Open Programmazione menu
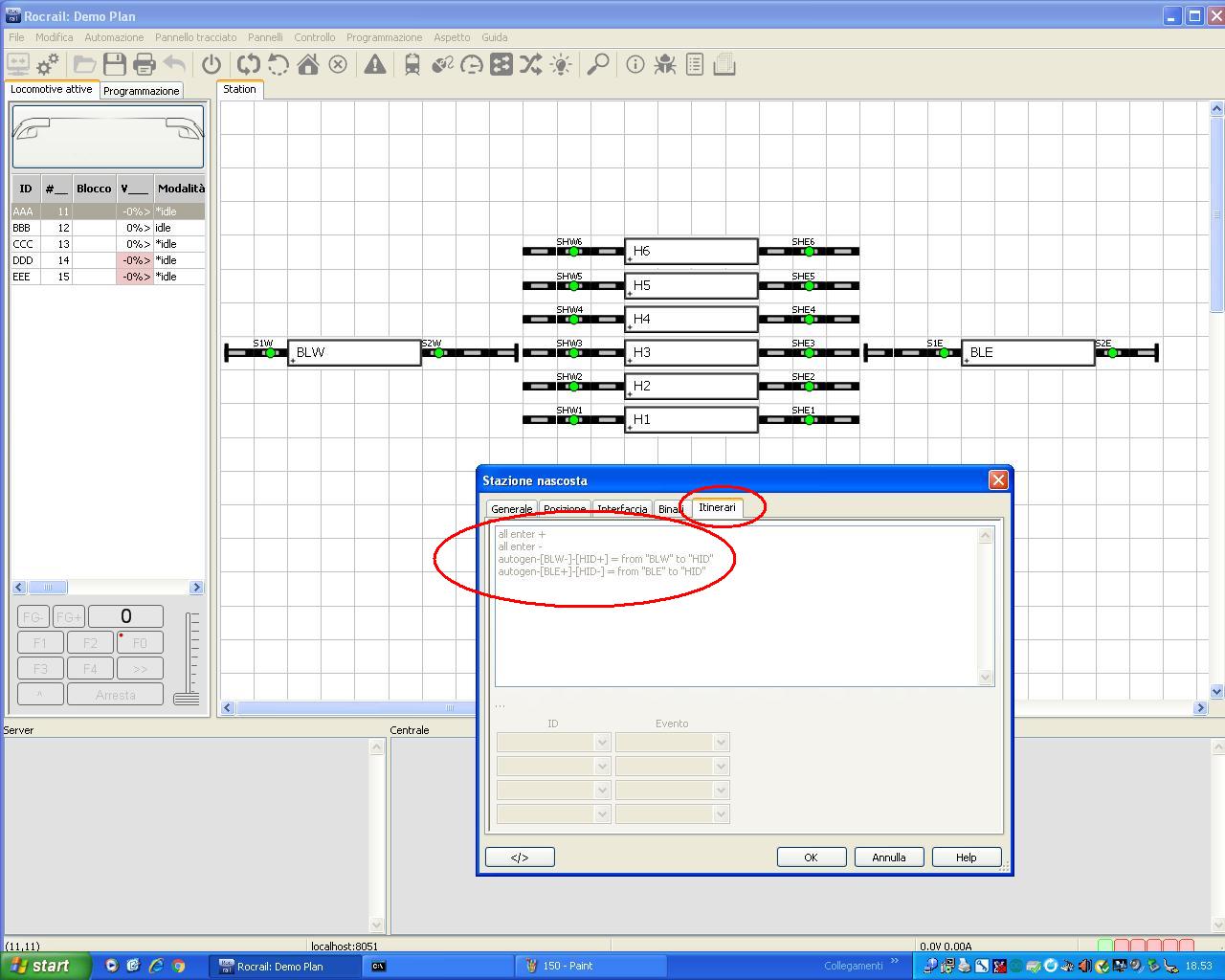This screenshot has width=1225, height=980. pos(384,37)
